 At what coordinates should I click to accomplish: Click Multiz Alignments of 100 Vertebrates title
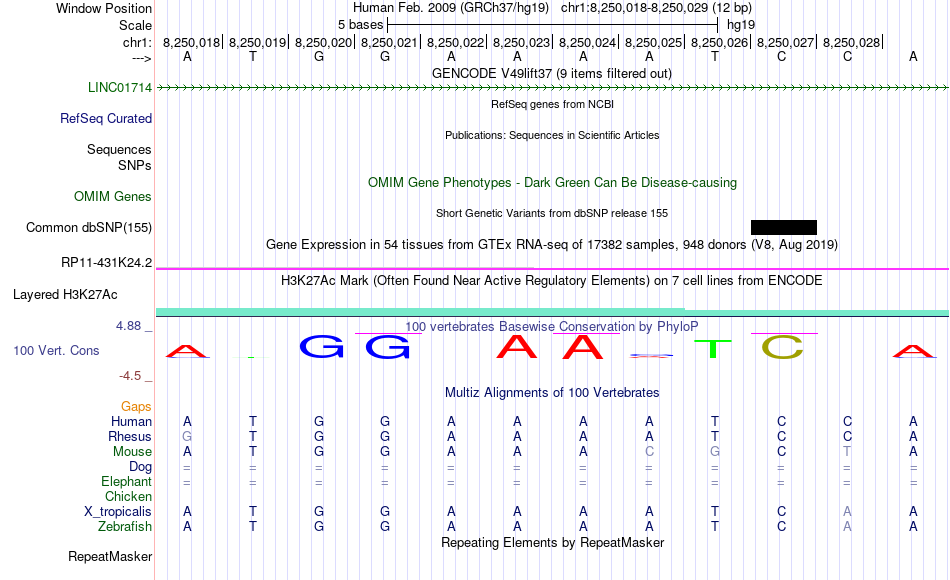[552, 393]
